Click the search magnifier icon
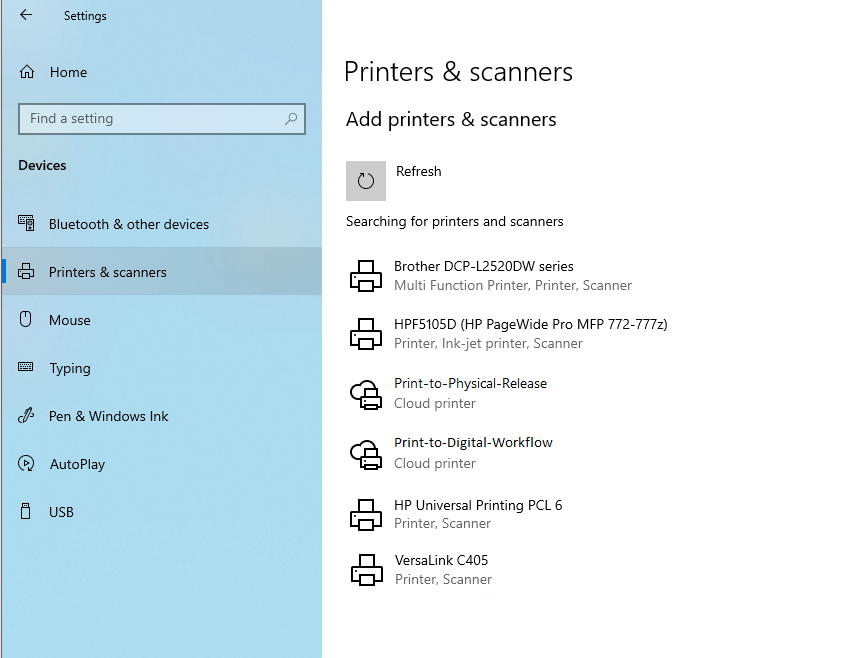 [x=291, y=118]
